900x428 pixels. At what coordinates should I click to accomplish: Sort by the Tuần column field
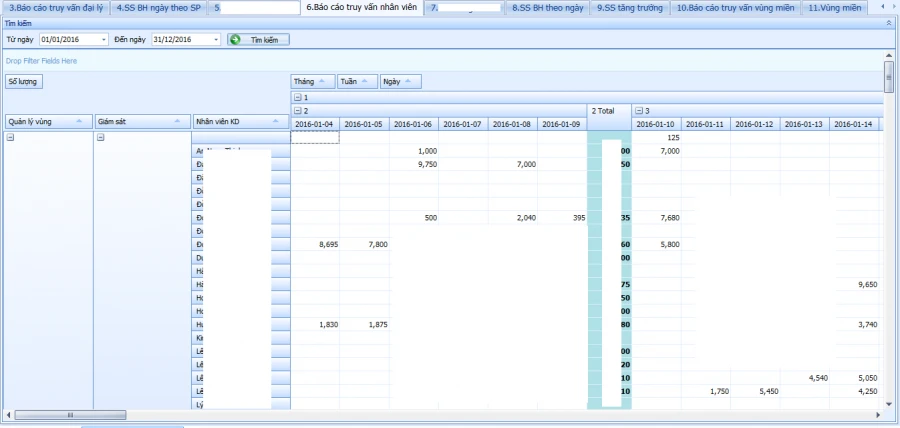[x=358, y=81]
